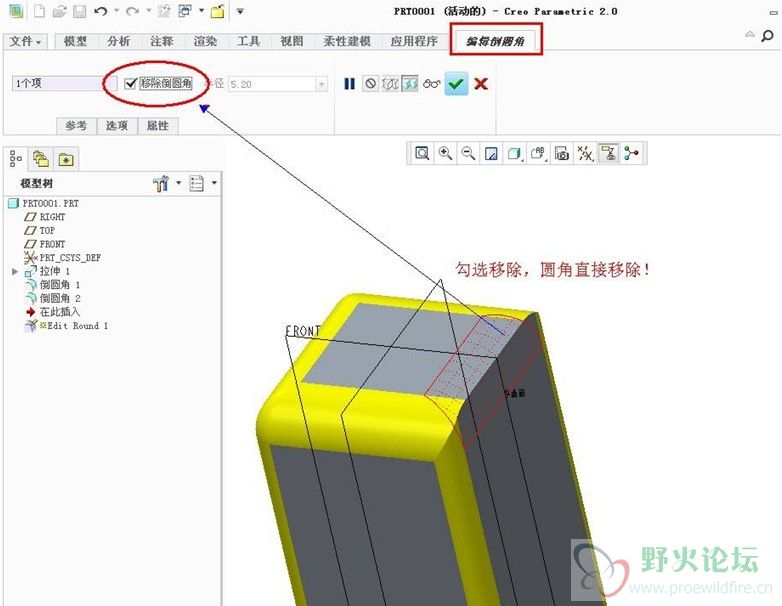Create a new file from the quick access toolbar
This screenshot has width=782, height=606.
click(x=39, y=11)
